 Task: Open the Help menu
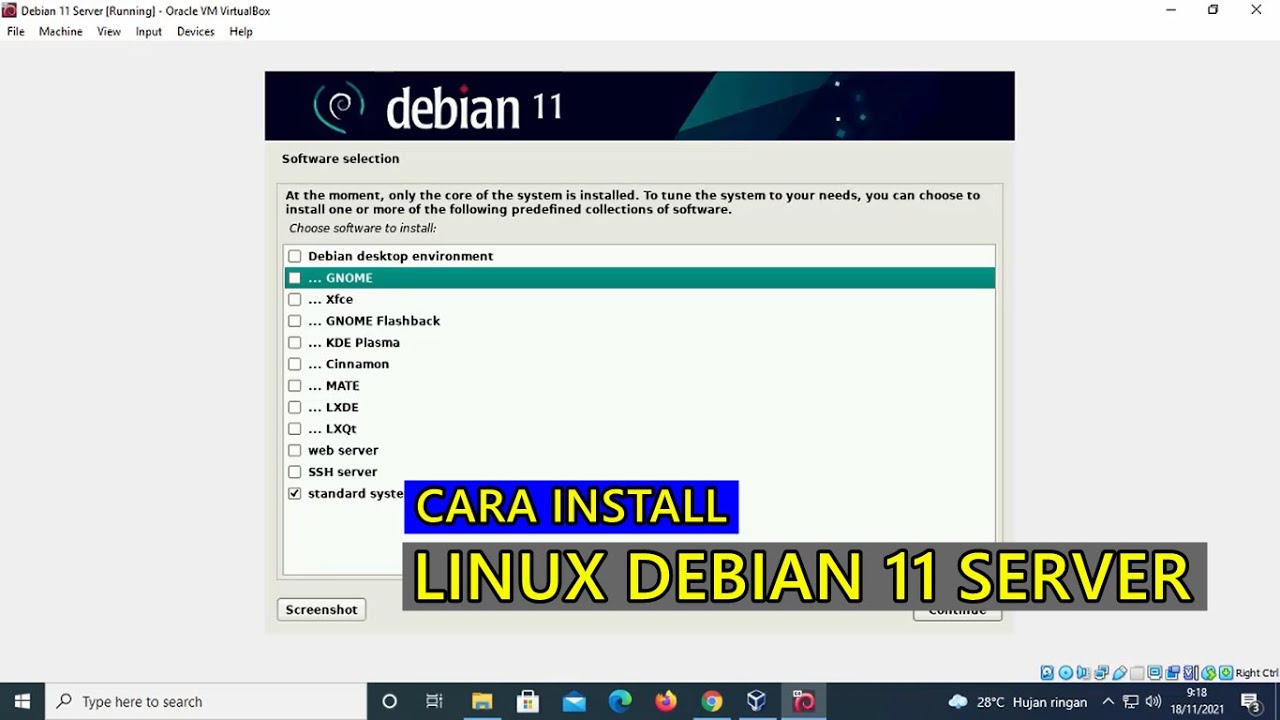click(x=241, y=32)
